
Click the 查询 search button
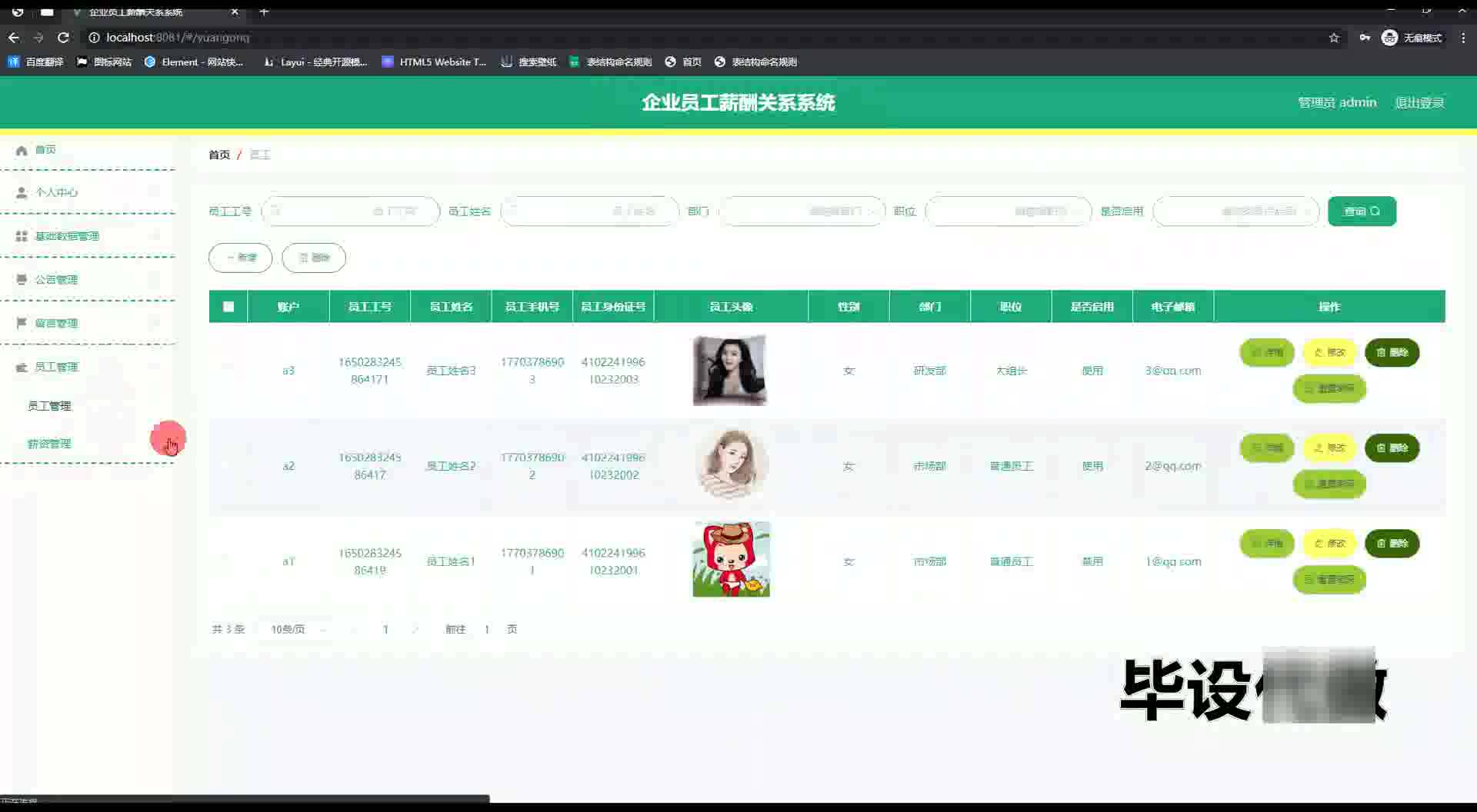1362,211
